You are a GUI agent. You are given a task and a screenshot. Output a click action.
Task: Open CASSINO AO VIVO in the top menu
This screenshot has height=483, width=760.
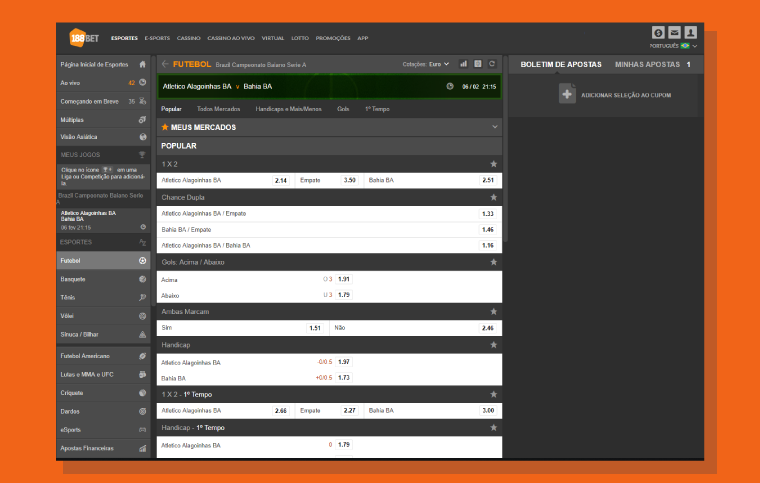(x=231, y=38)
